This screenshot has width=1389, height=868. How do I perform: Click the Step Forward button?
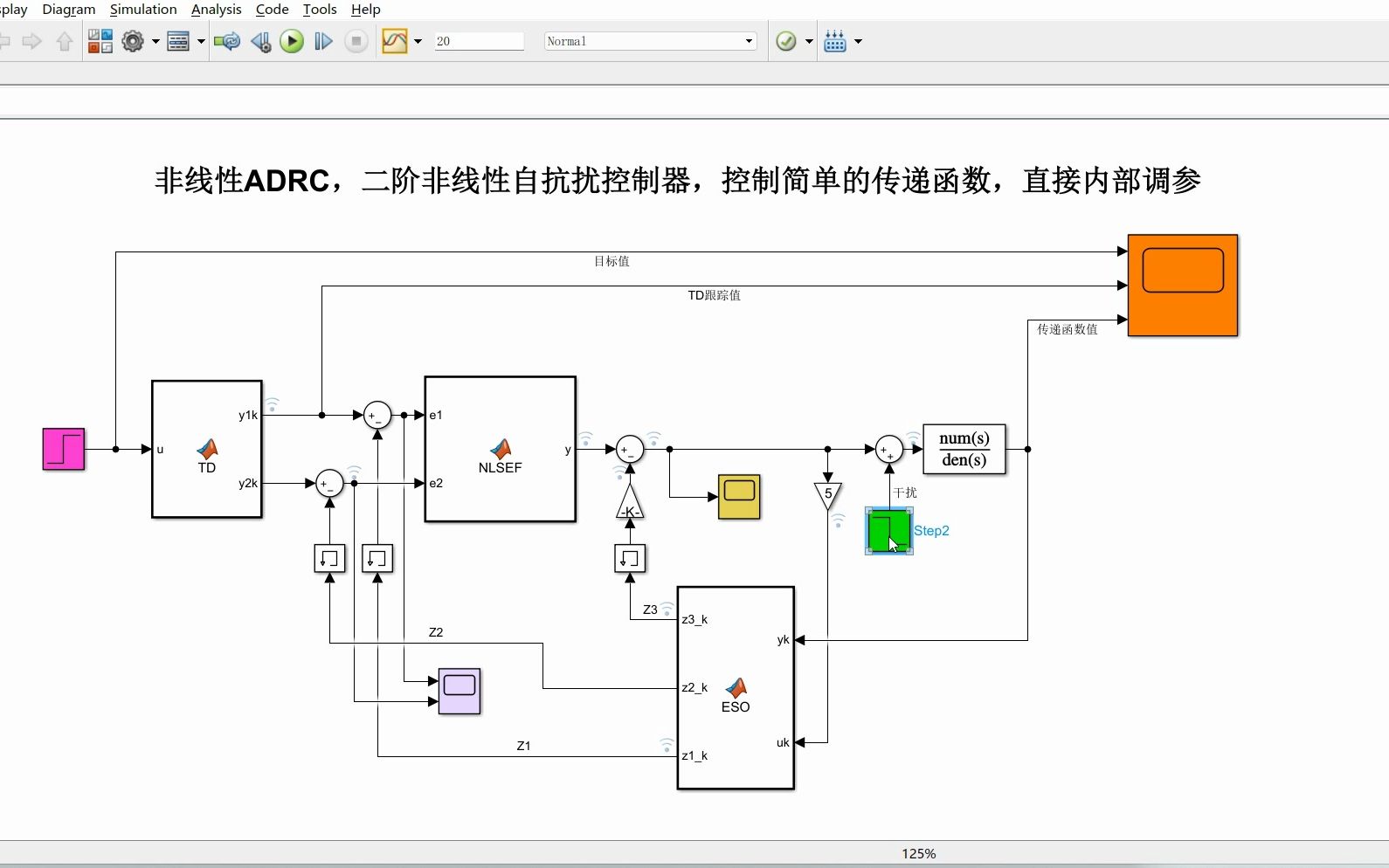pos(323,41)
